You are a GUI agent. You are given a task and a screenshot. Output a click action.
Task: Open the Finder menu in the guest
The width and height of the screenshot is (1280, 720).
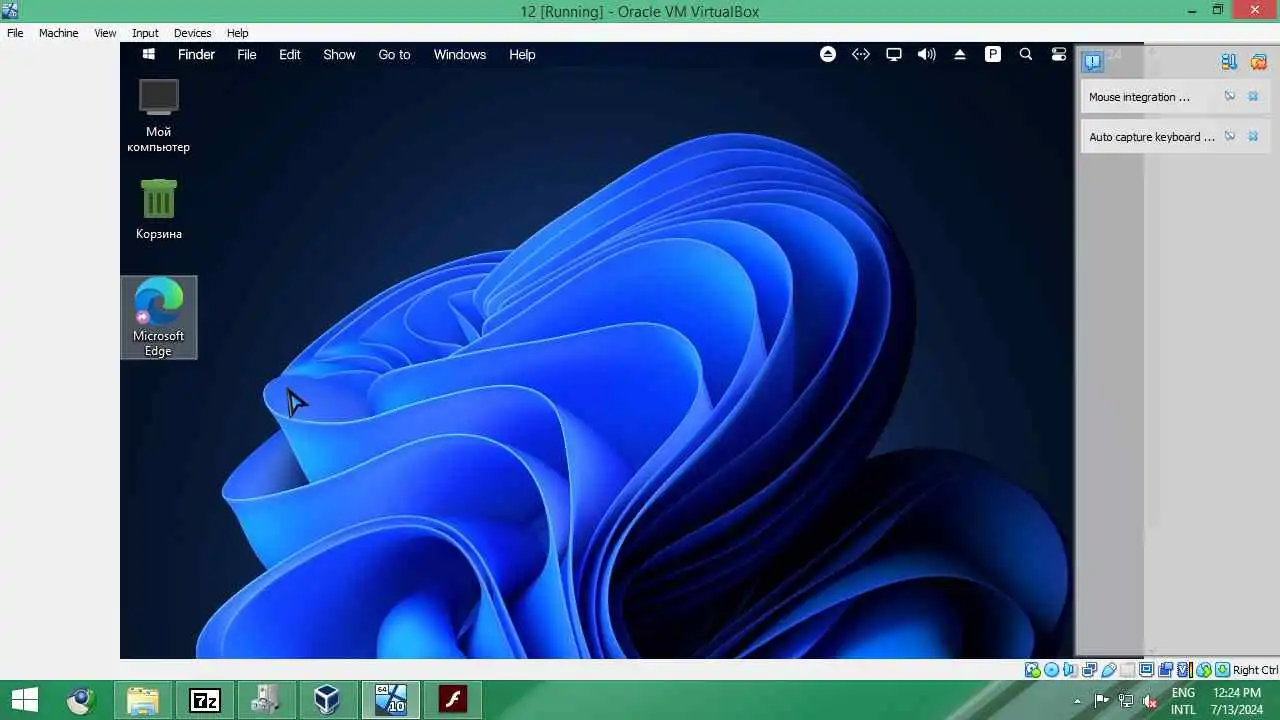click(x=196, y=54)
